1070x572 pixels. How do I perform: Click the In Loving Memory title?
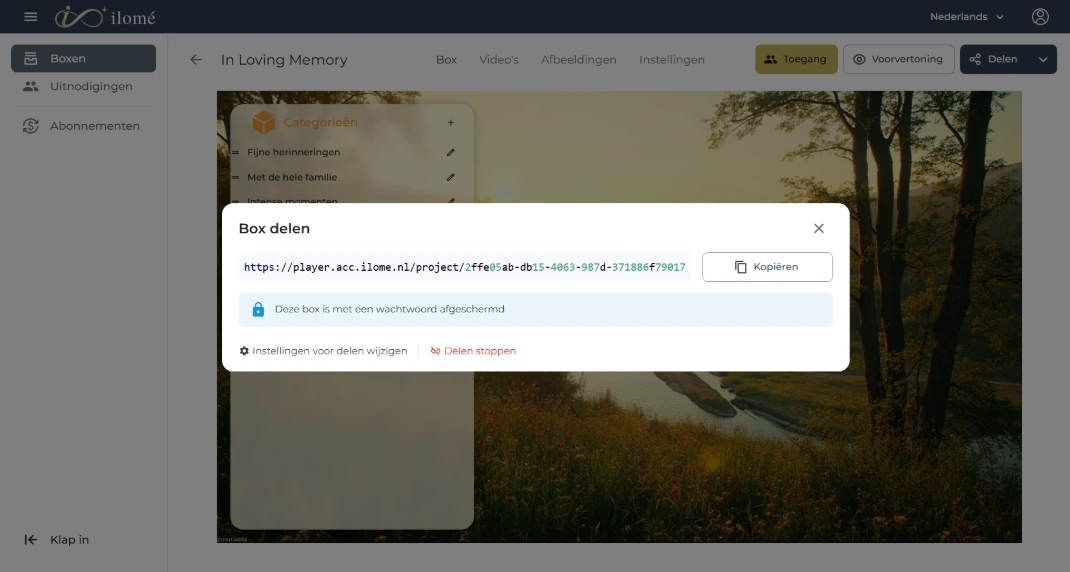pyautogui.click(x=284, y=60)
